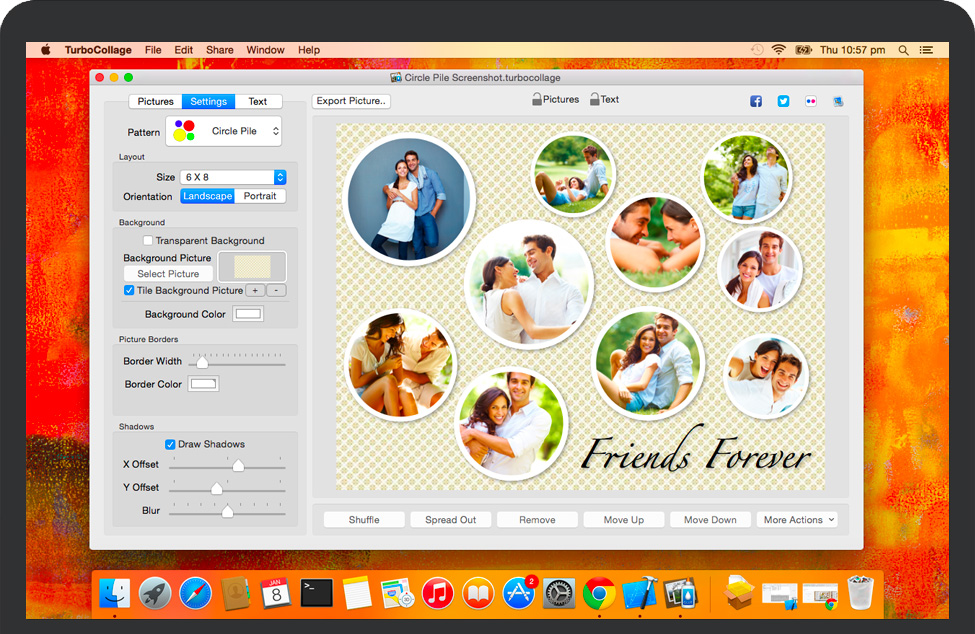Click the set-as-desktop-picture icon

[x=837, y=101]
